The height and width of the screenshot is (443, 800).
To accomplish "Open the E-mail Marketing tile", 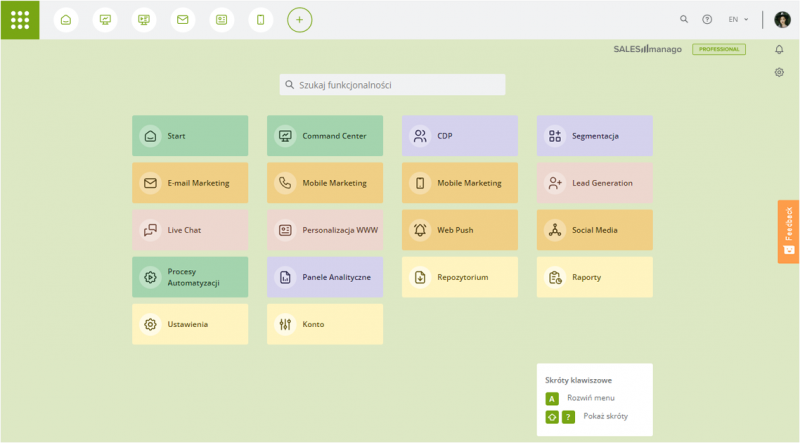I will 190,183.
